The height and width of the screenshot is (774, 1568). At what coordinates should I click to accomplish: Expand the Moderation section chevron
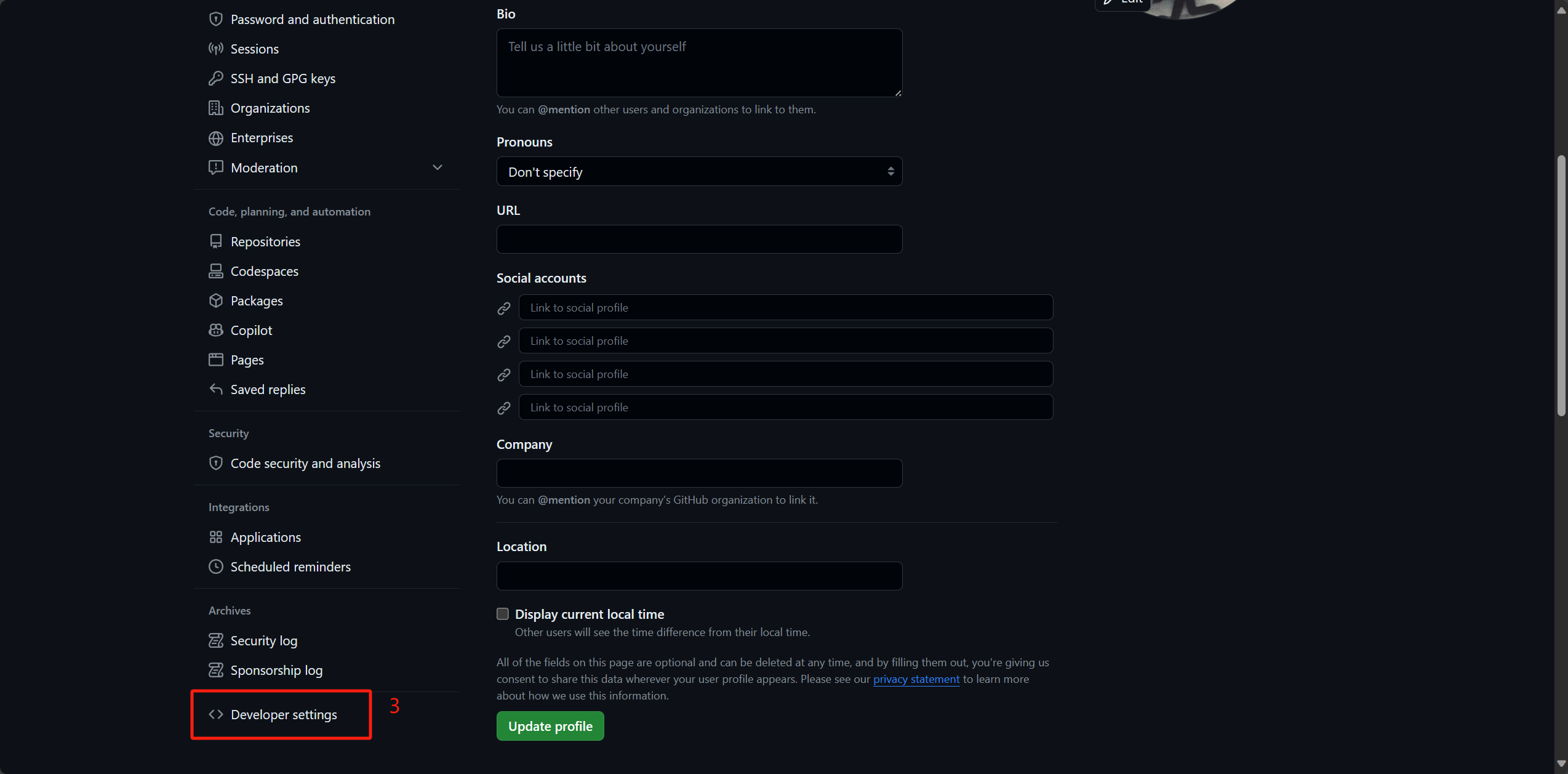pos(438,167)
